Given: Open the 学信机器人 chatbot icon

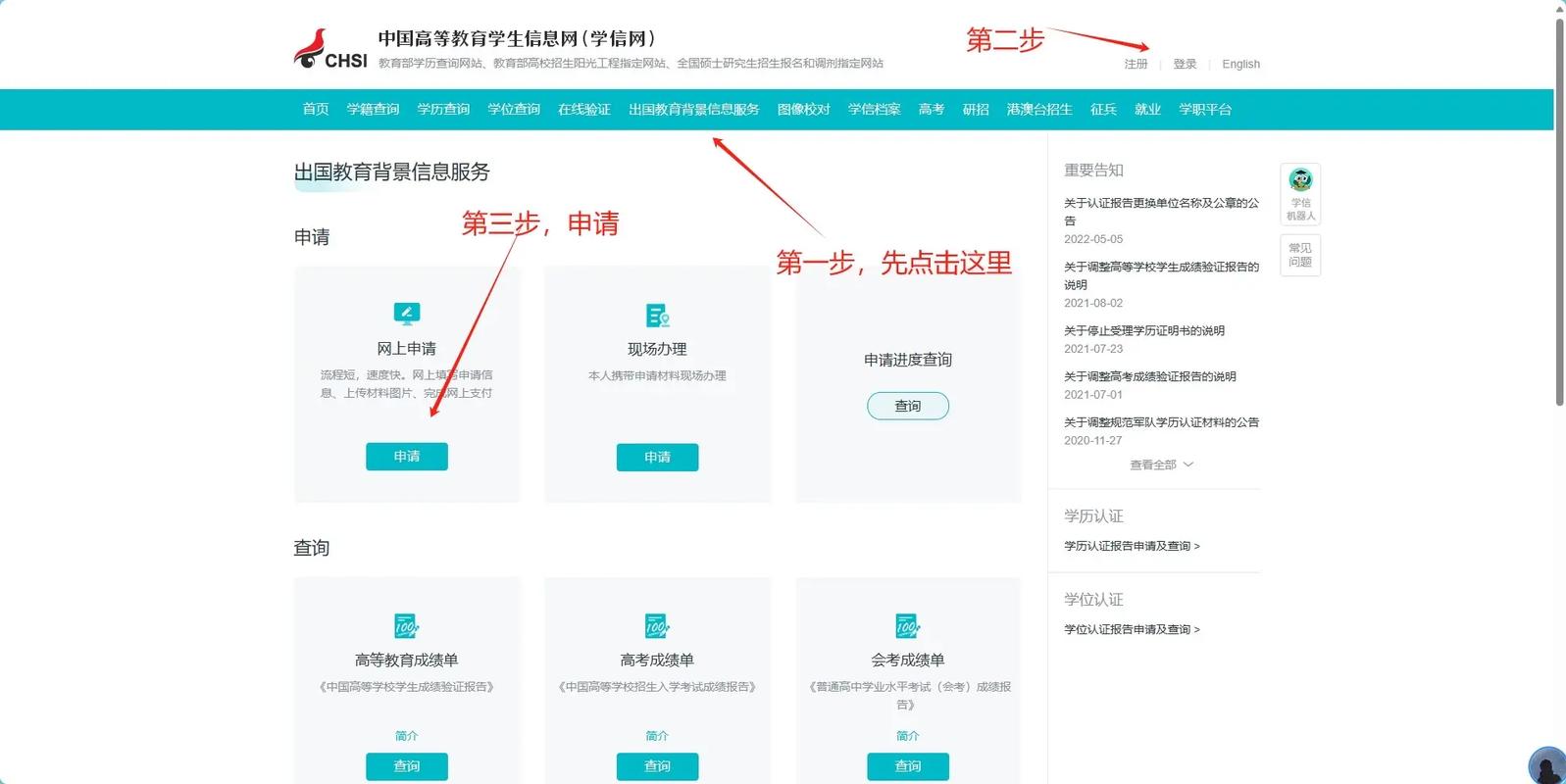Looking at the screenshot, I should point(1300,193).
